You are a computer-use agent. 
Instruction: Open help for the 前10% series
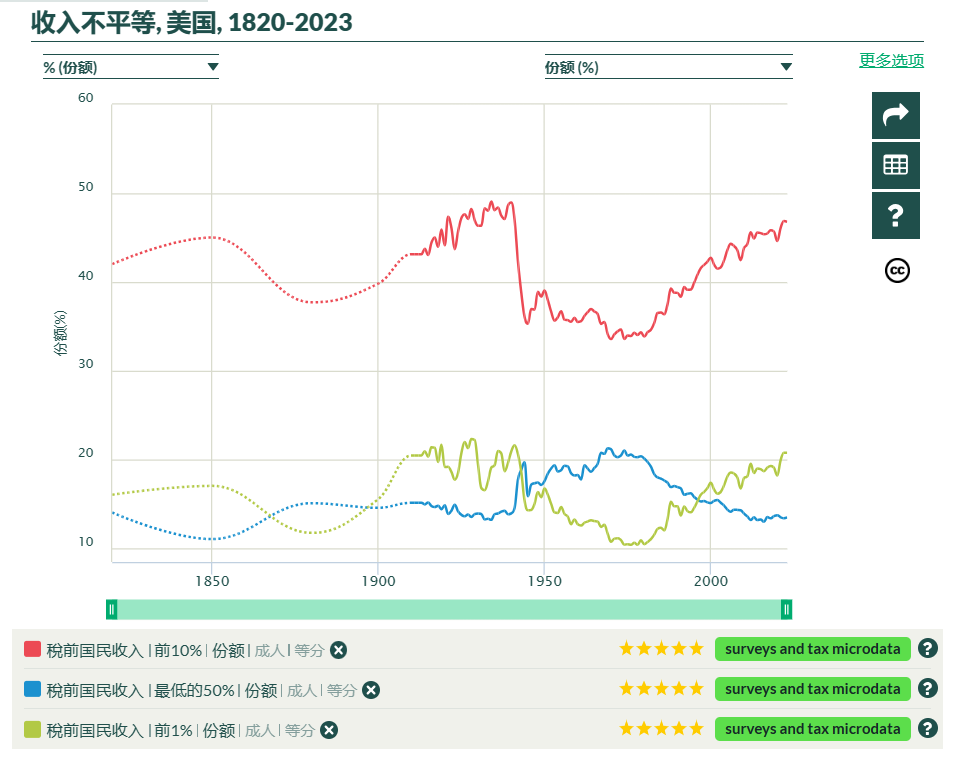930,648
